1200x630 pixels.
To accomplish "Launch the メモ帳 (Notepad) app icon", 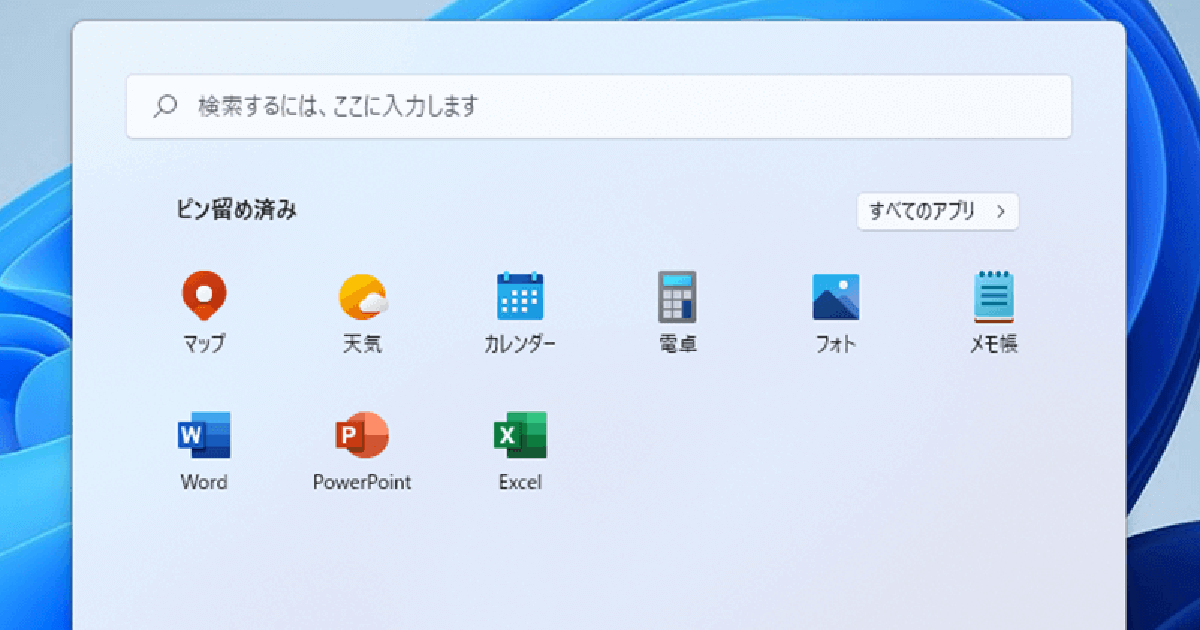I will (x=994, y=296).
